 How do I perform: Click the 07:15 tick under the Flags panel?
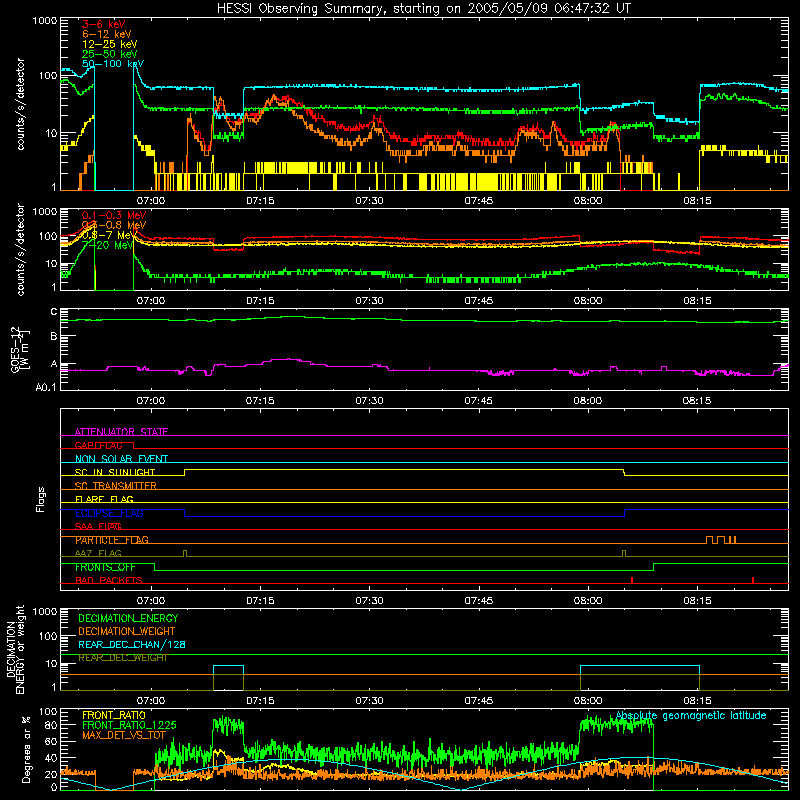click(260, 601)
